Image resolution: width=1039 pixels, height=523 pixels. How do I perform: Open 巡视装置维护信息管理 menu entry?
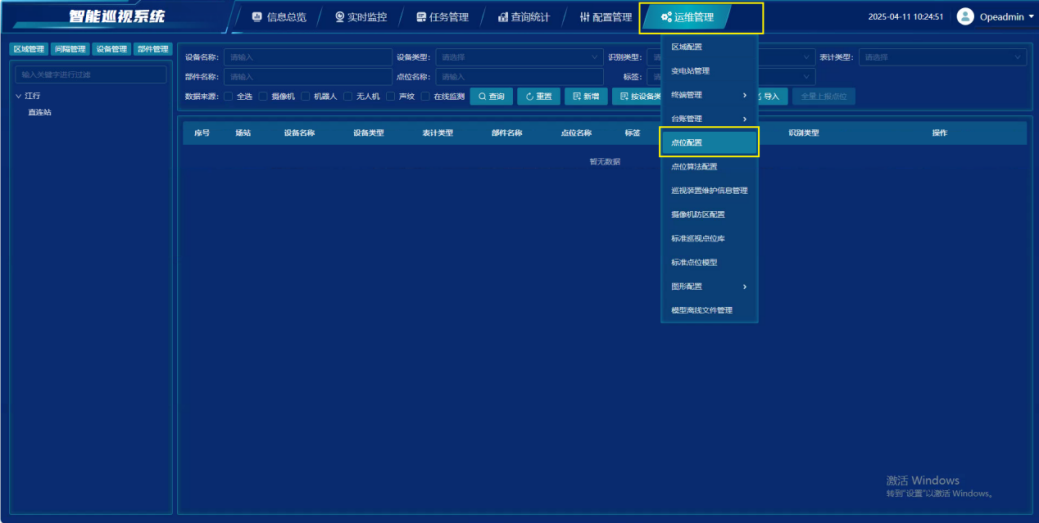pos(709,190)
